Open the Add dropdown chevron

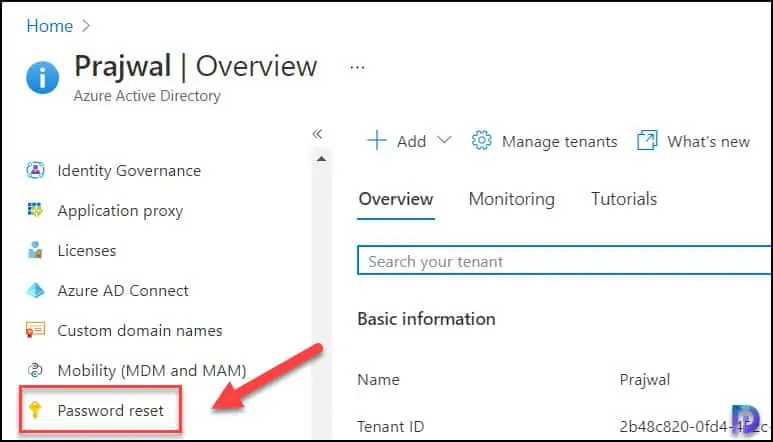pos(444,140)
